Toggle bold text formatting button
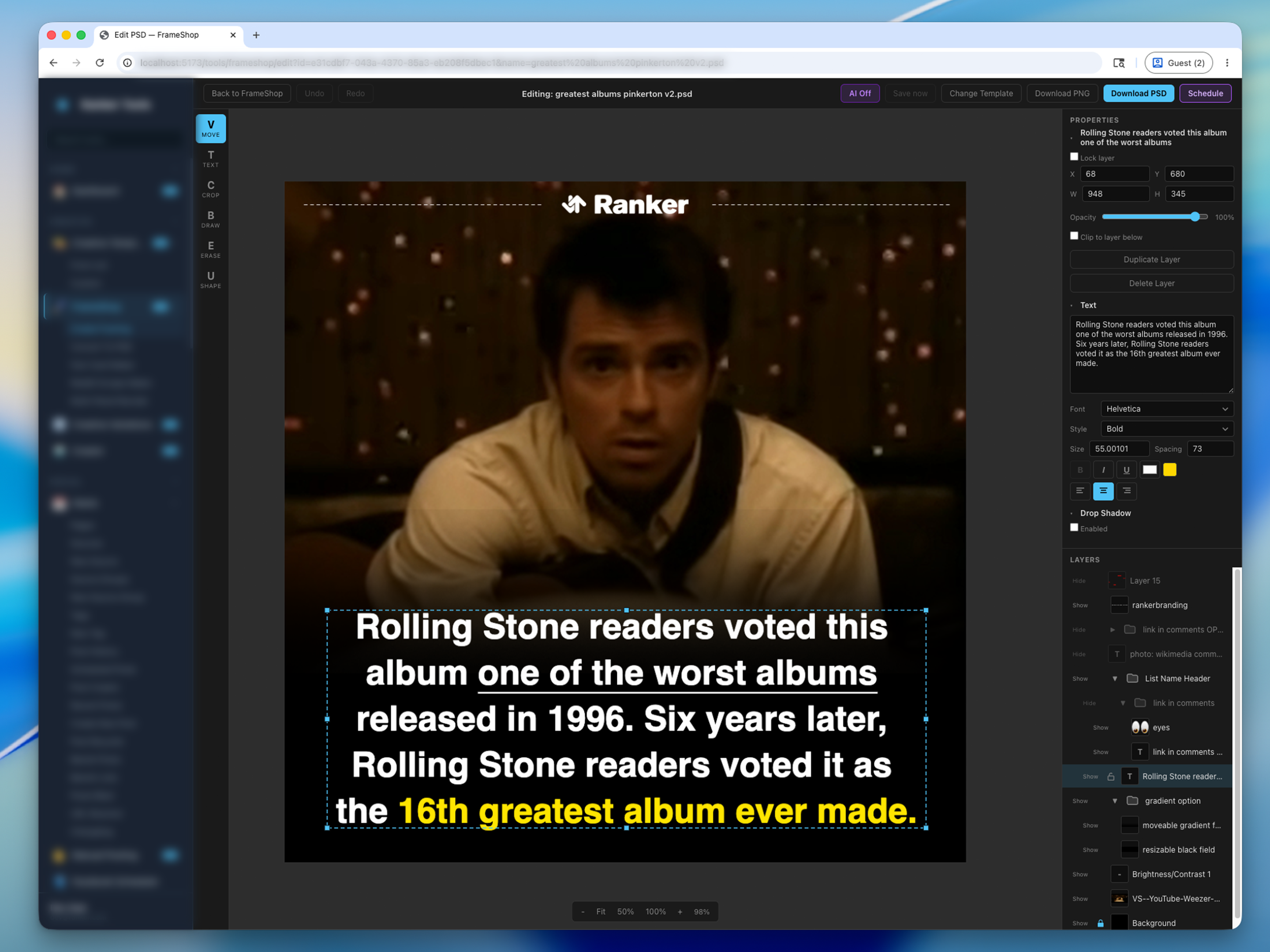This screenshot has height=952, width=1270. pyautogui.click(x=1080, y=470)
